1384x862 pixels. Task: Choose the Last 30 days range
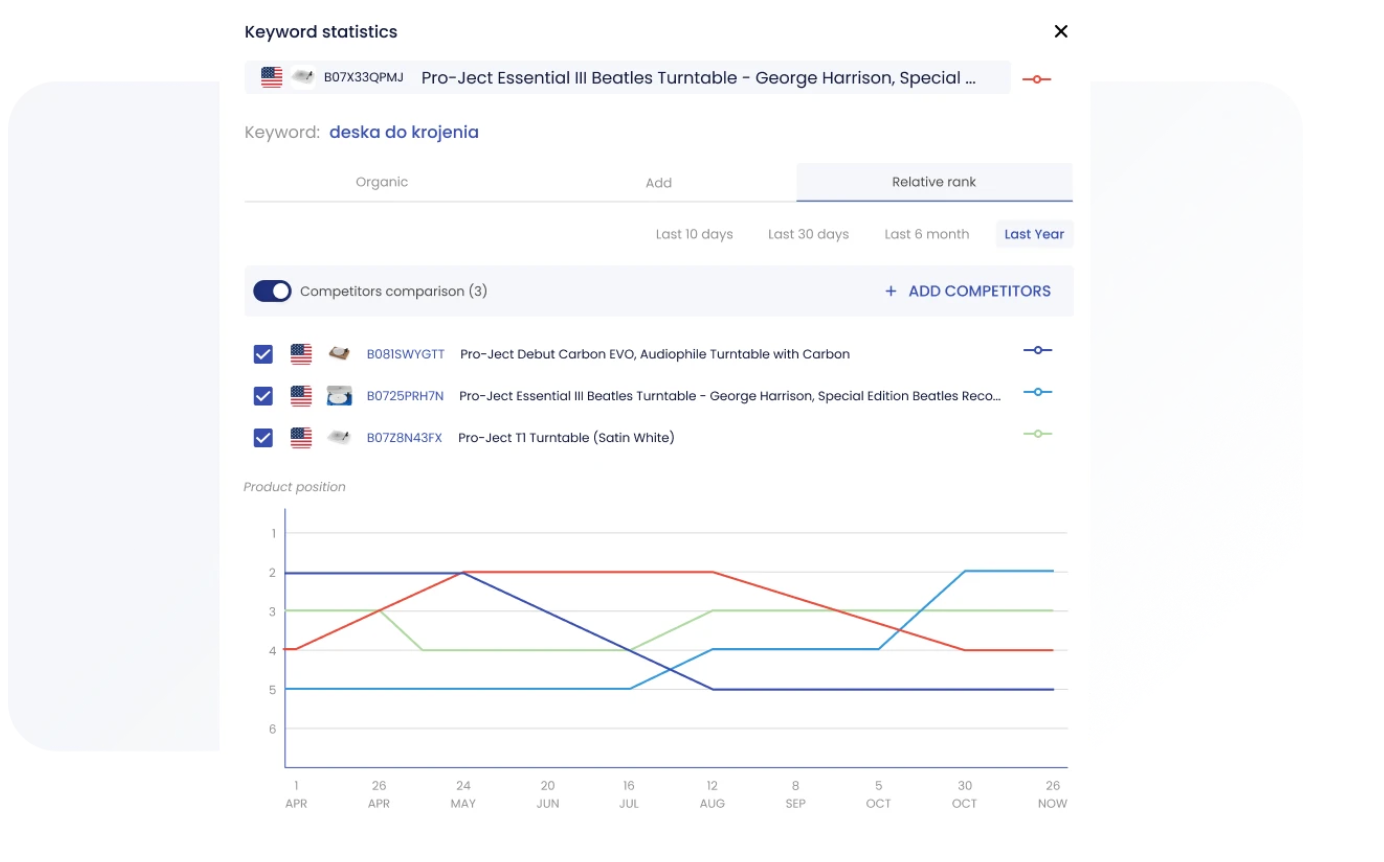[x=808, y=234]
